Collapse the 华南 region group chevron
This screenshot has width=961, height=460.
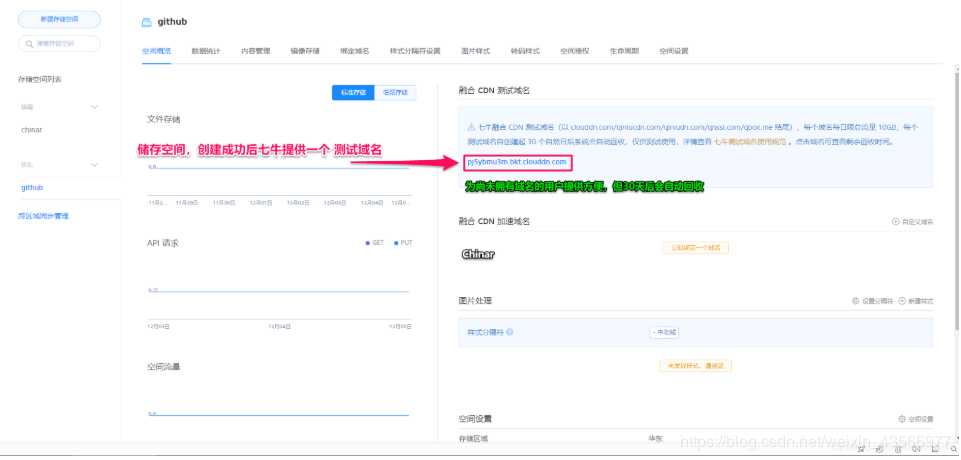coord(94,107)
